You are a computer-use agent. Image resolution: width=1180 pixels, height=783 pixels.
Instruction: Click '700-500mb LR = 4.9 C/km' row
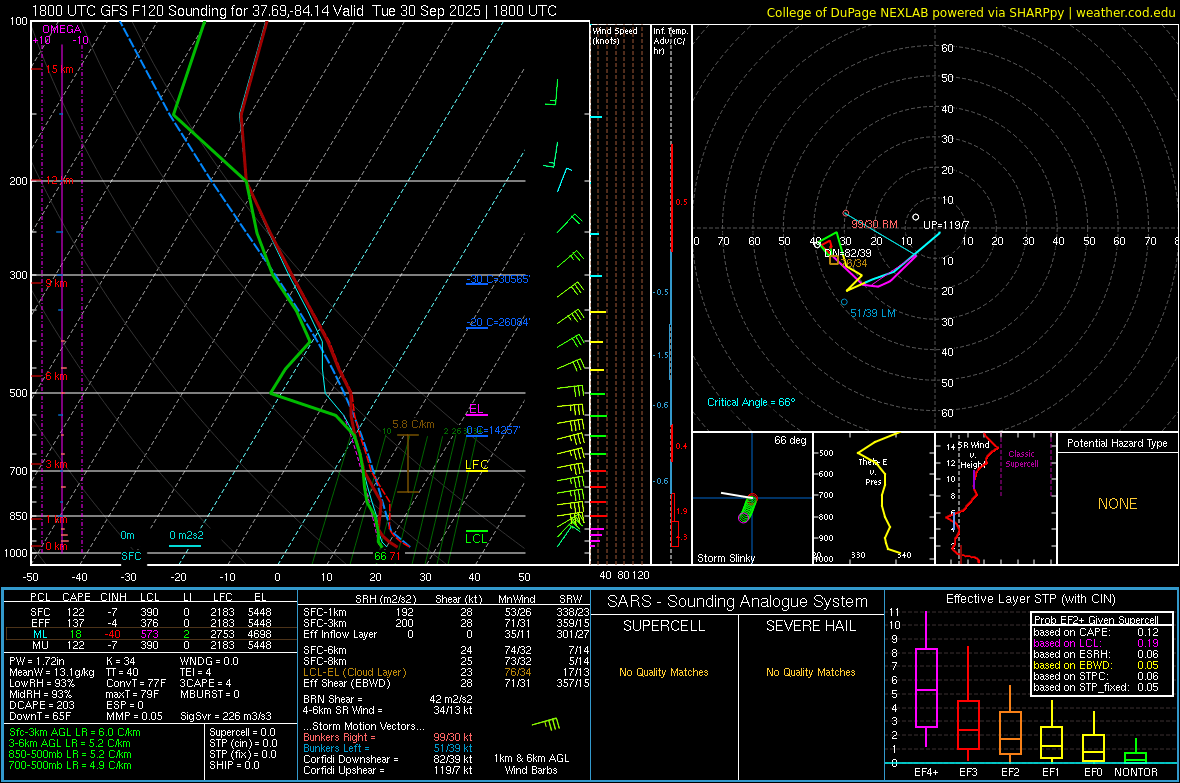(x=70, y=765)
